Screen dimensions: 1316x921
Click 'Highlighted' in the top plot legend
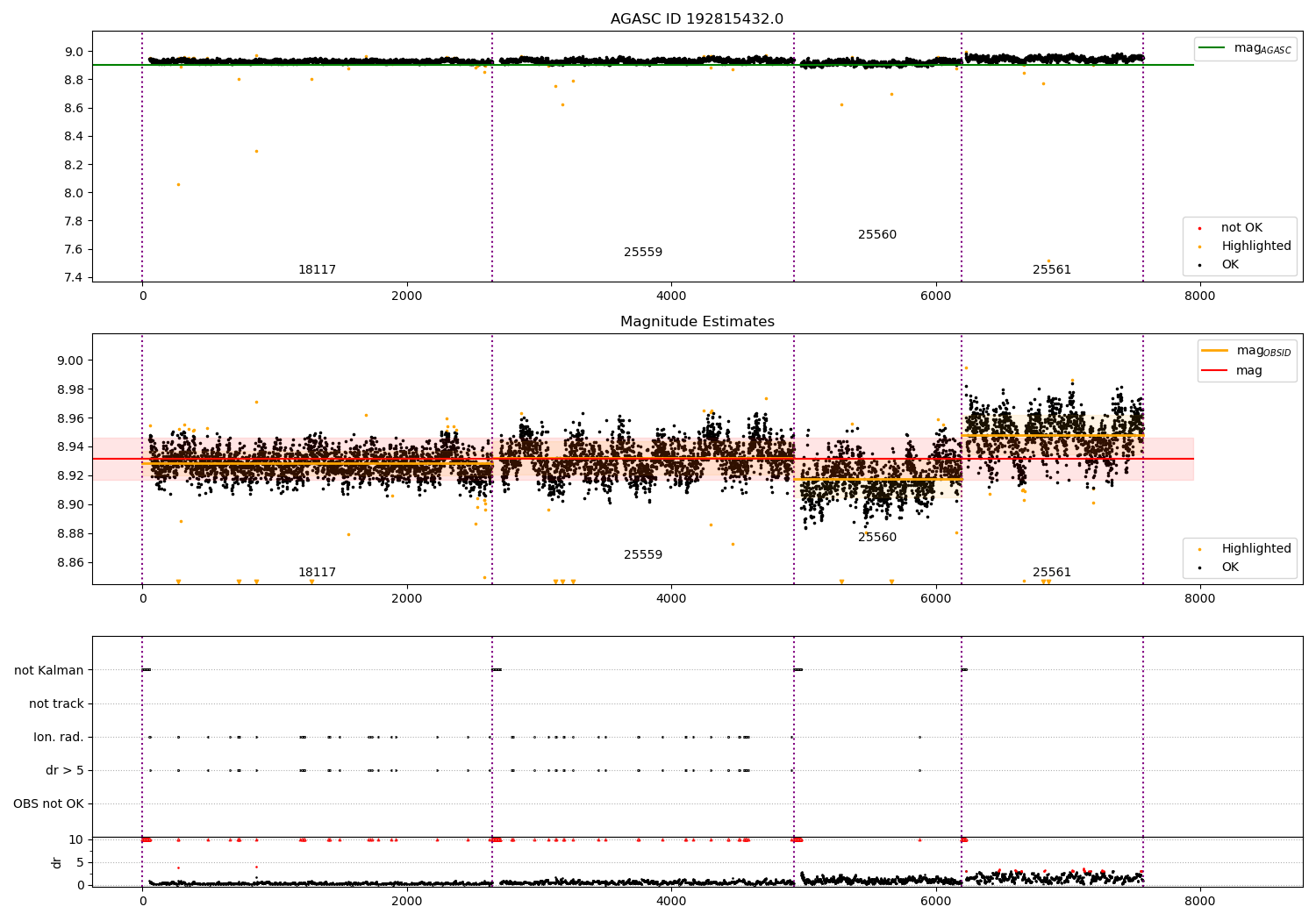(x=1255, y=246)
